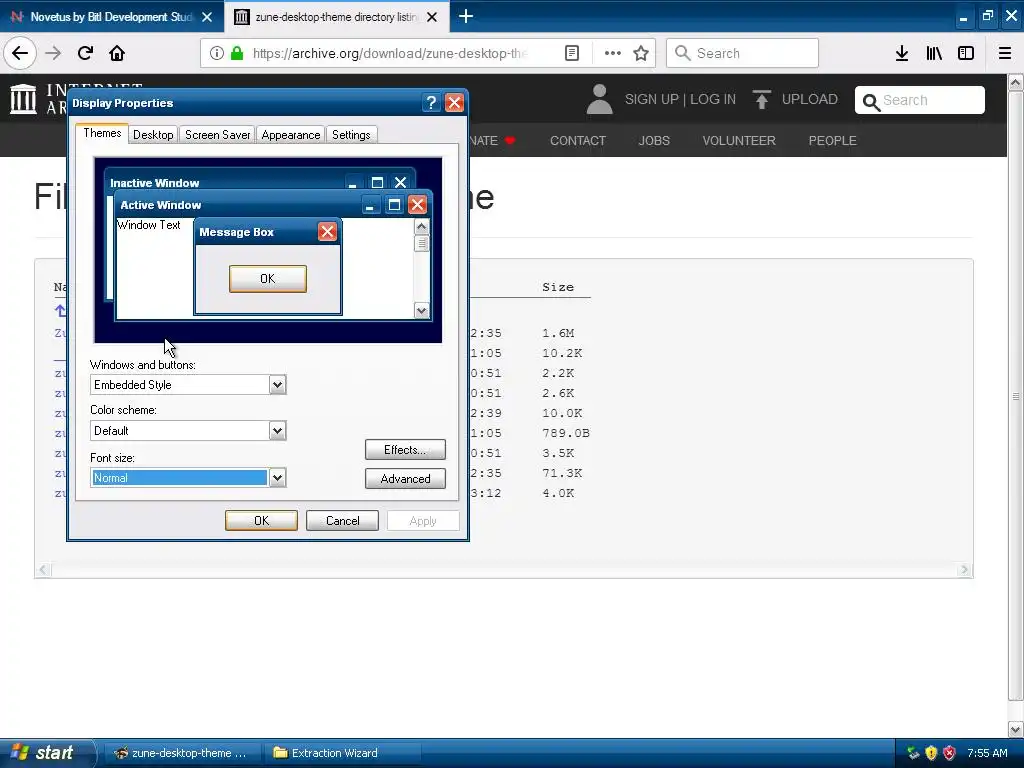Expand the Windows and buttons dropdown
The width and height of the screenshot is (1024, 768).
(278, 385)
